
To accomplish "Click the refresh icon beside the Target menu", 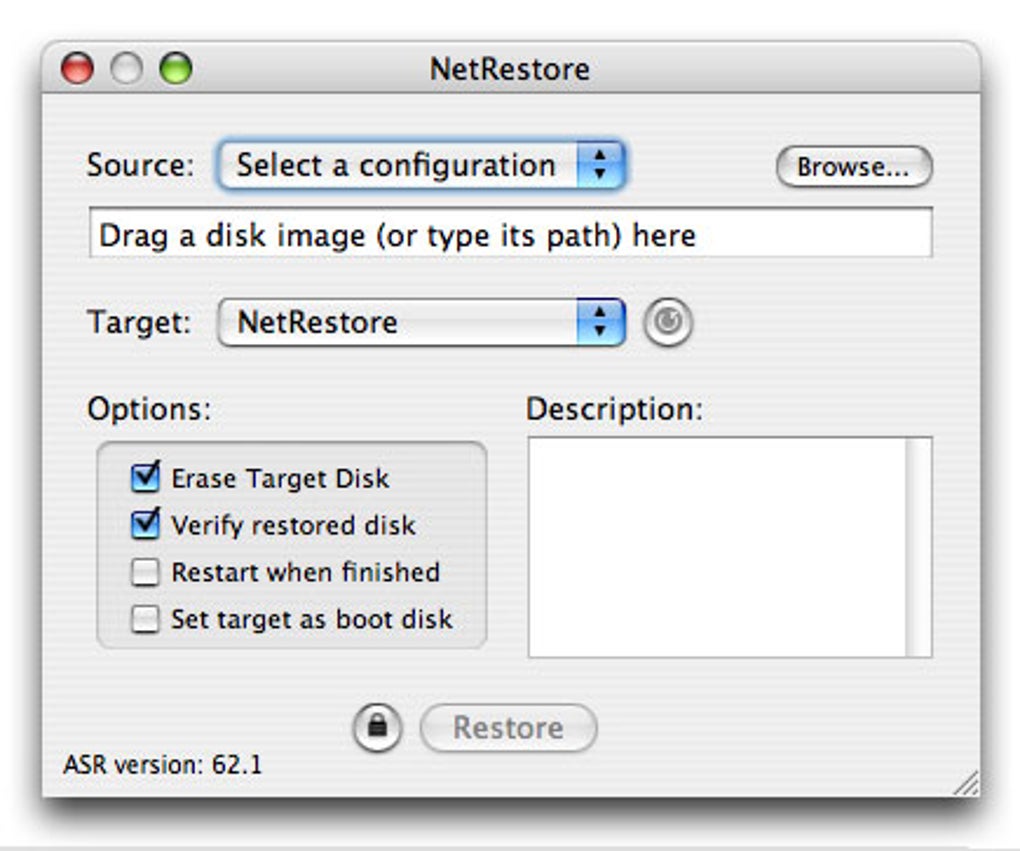I will point(668,322).
